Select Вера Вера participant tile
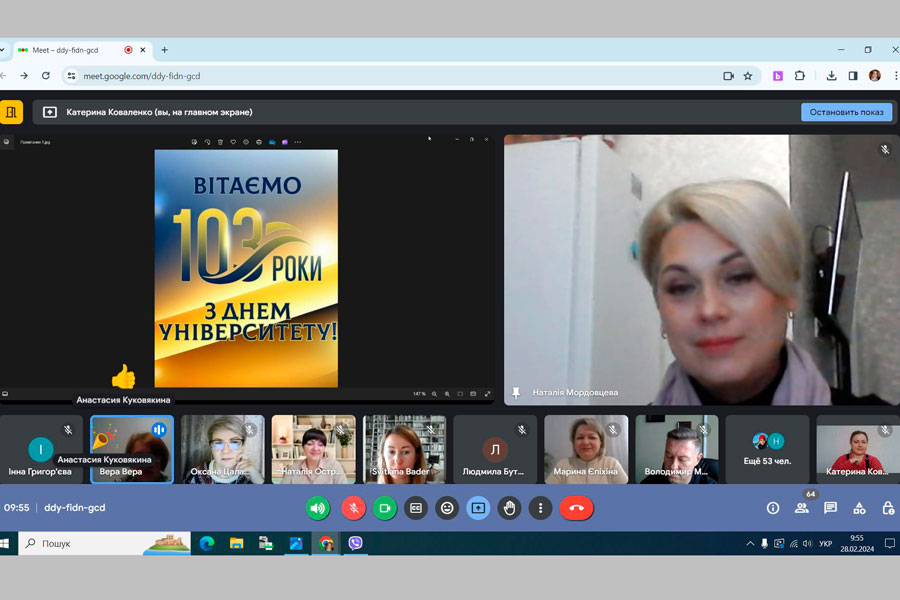This screenshot has height=600, width=900. 132,449
